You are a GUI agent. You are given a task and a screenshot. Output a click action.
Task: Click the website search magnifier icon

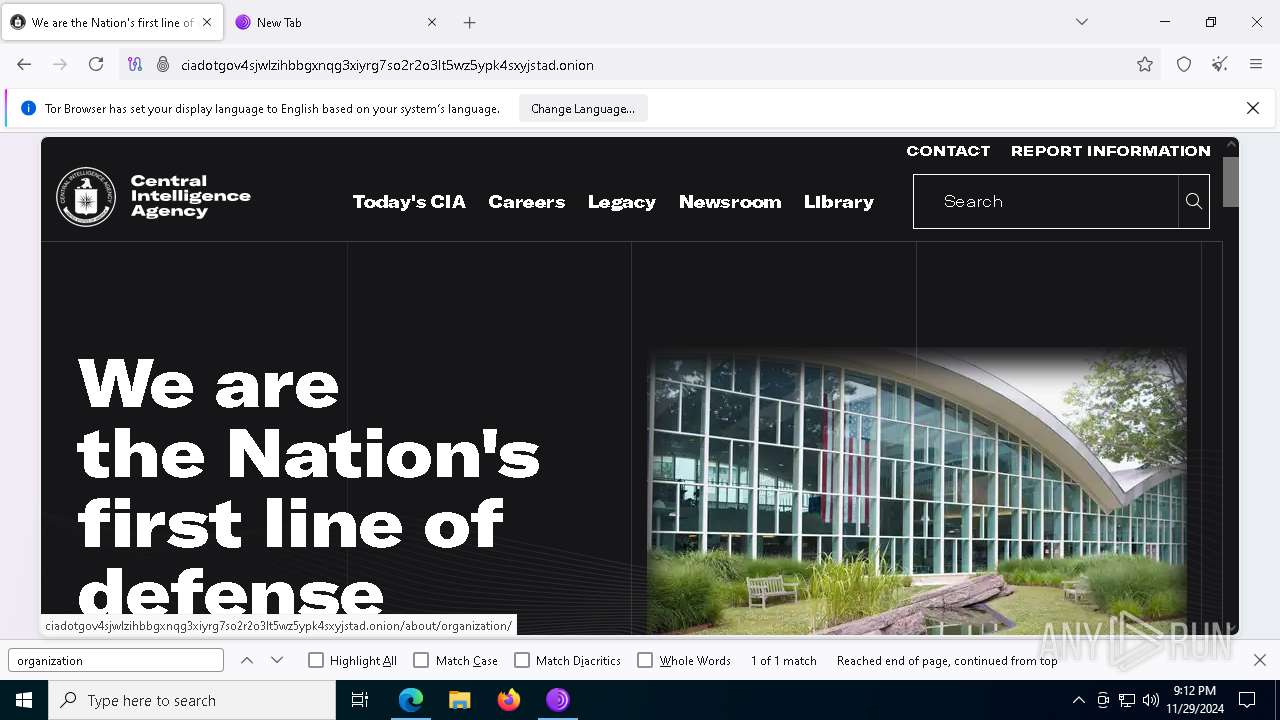[x=1194, y=201]
